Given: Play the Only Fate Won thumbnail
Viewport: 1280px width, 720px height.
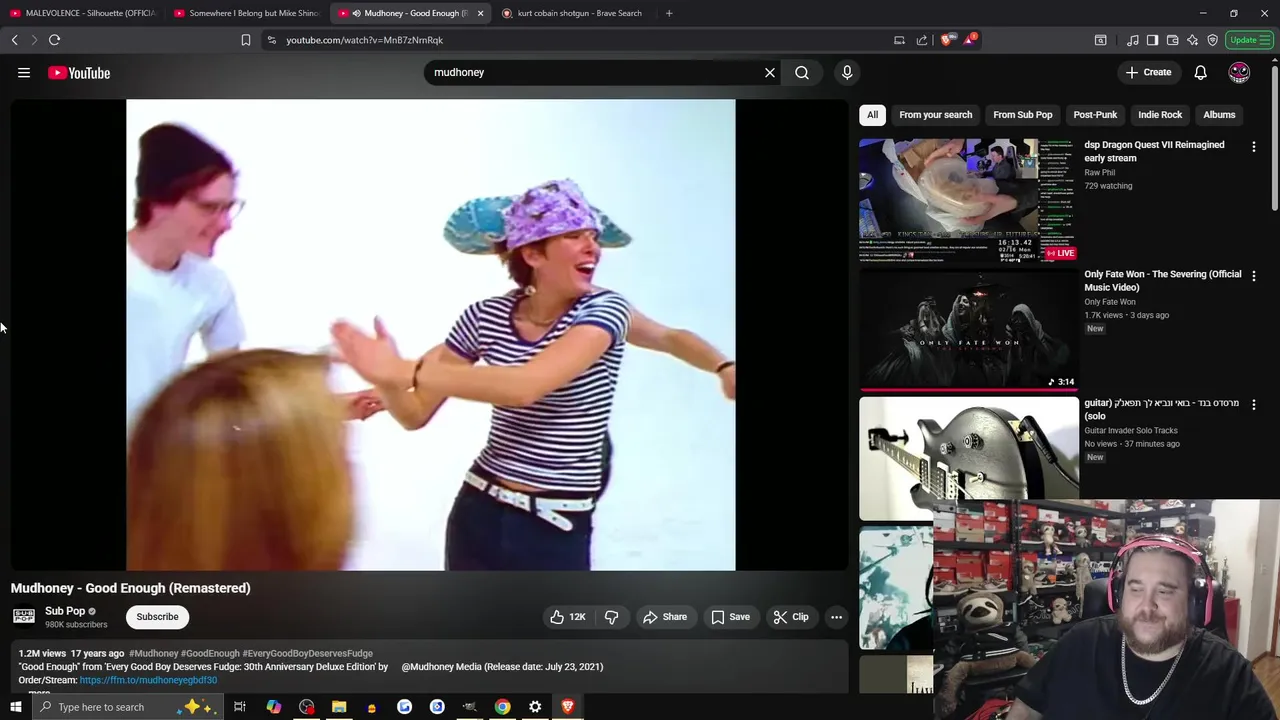Looking at the screenshot, I should [x=968, y=329].
